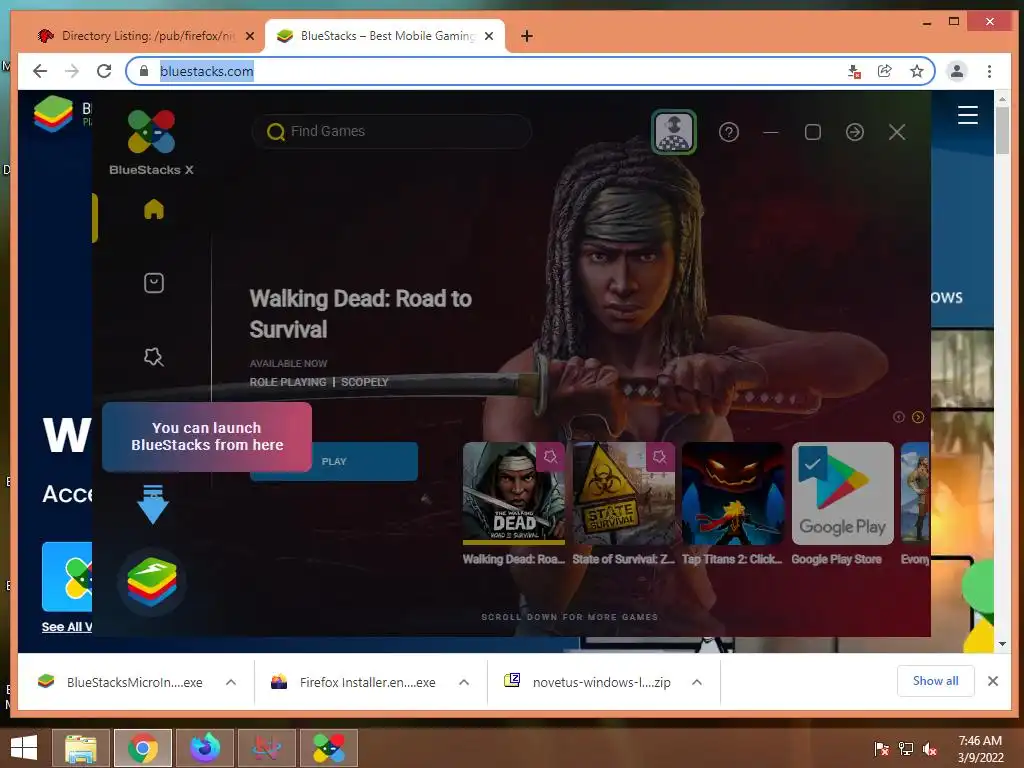Open the Chrome profile icon
The width and height of the screenshot is (1024, 768).
point(957,71)
